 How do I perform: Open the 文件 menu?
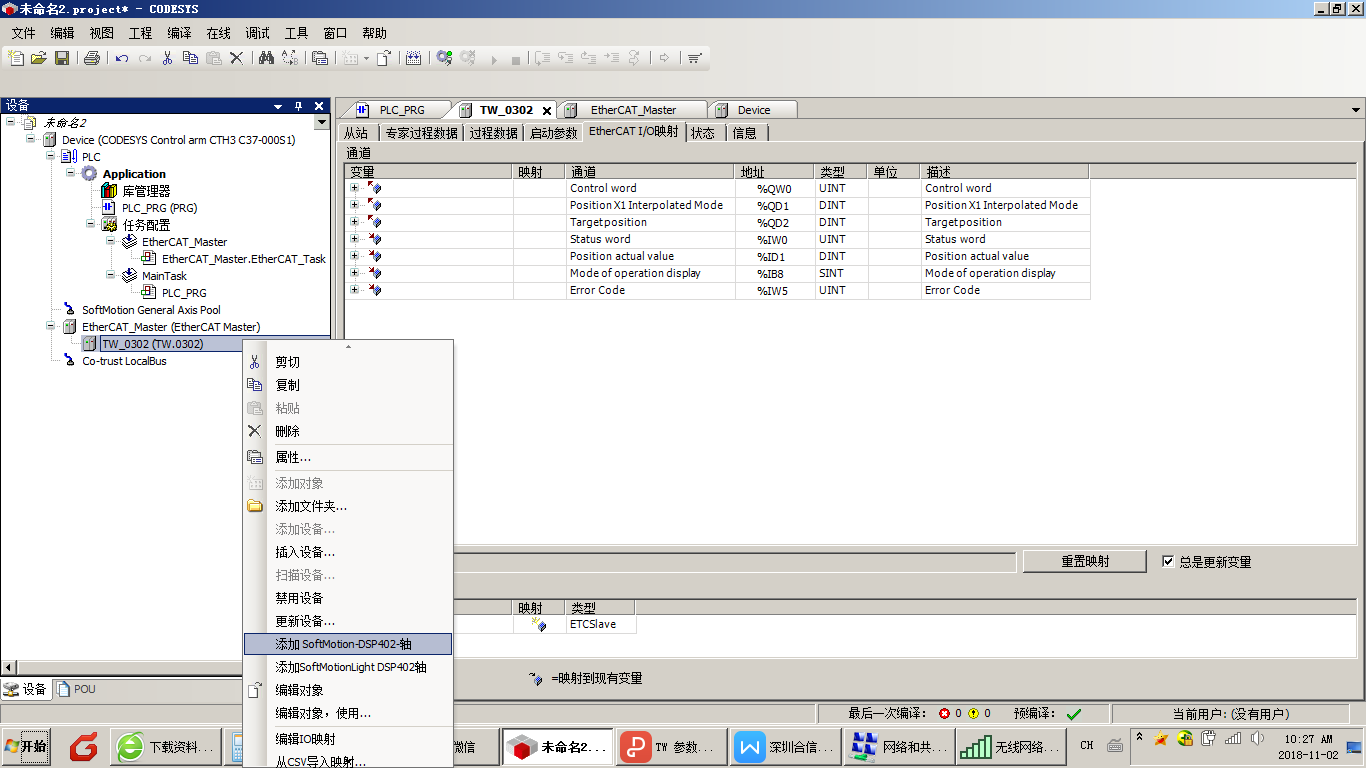(24, 33)
